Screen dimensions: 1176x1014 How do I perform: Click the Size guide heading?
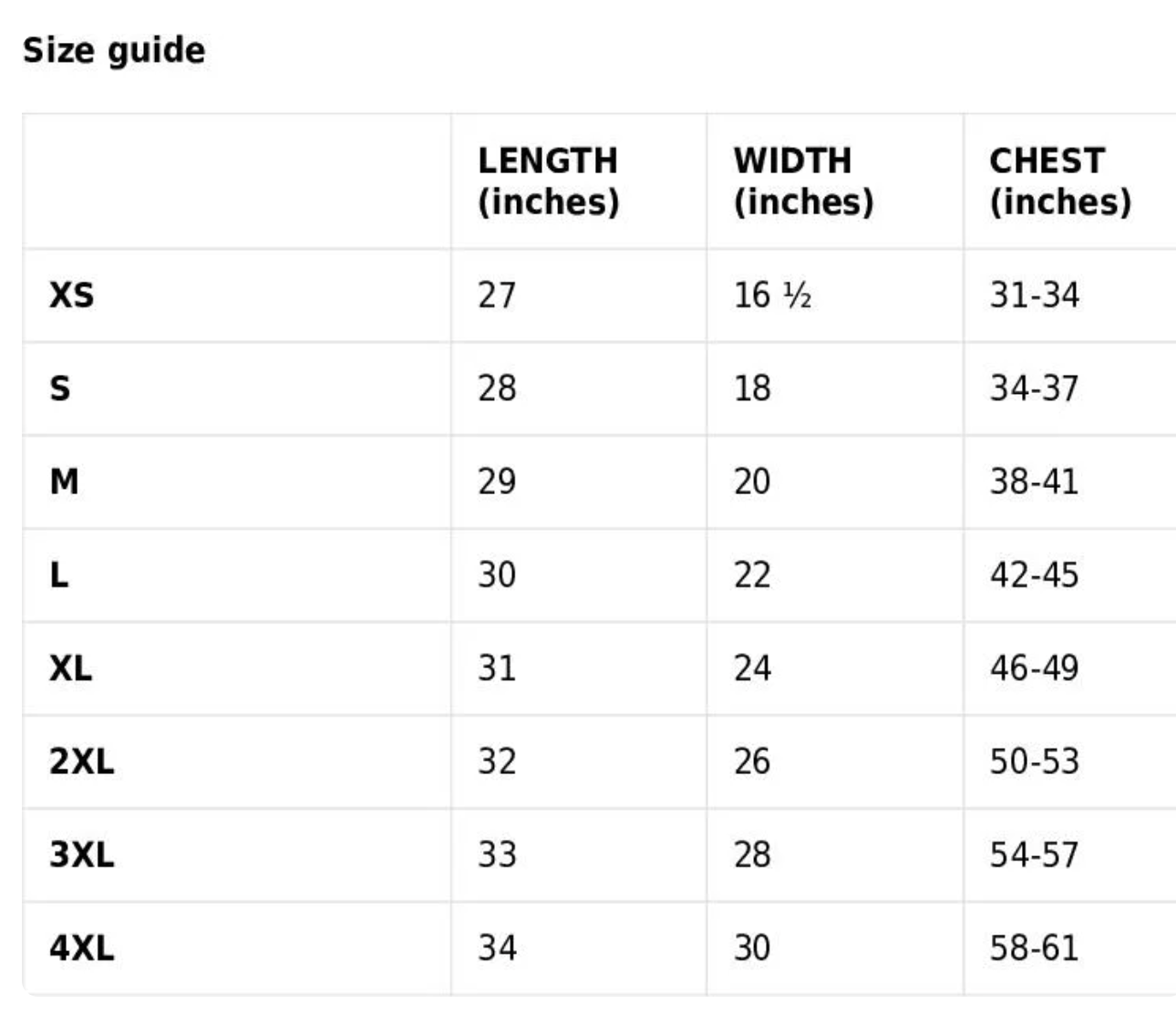pos(114,50)
